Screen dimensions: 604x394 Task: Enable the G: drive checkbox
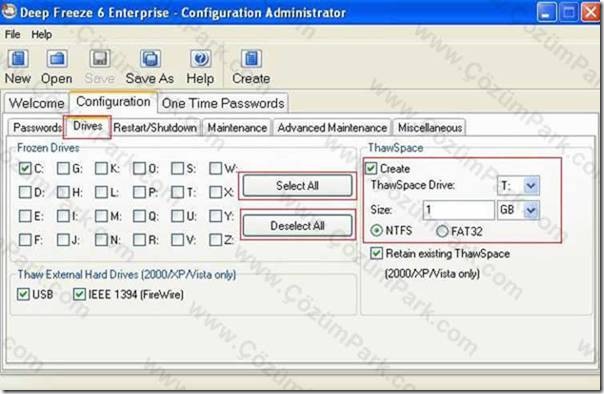[63, 168]
